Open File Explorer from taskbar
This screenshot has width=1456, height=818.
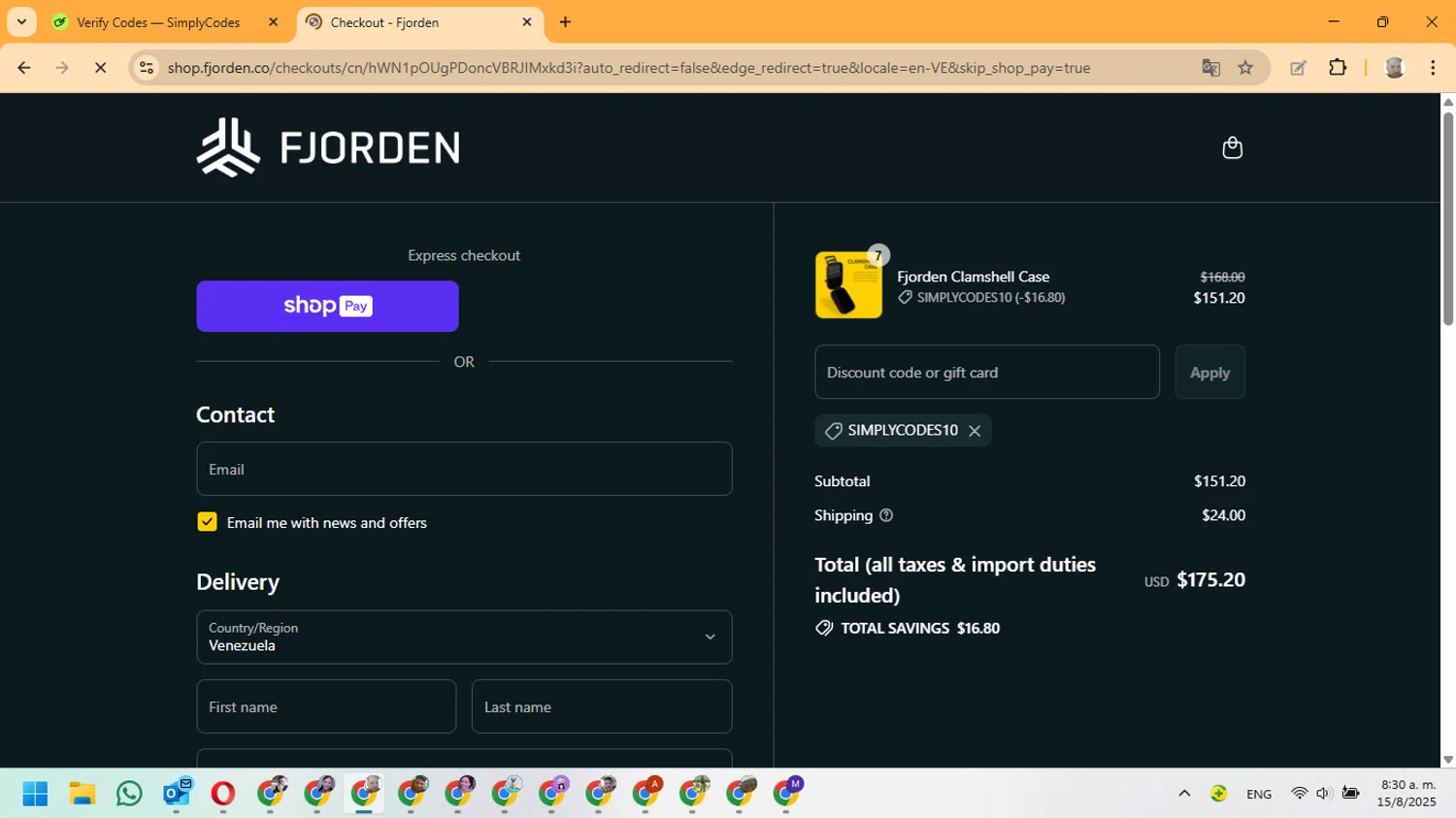(83, 794)
